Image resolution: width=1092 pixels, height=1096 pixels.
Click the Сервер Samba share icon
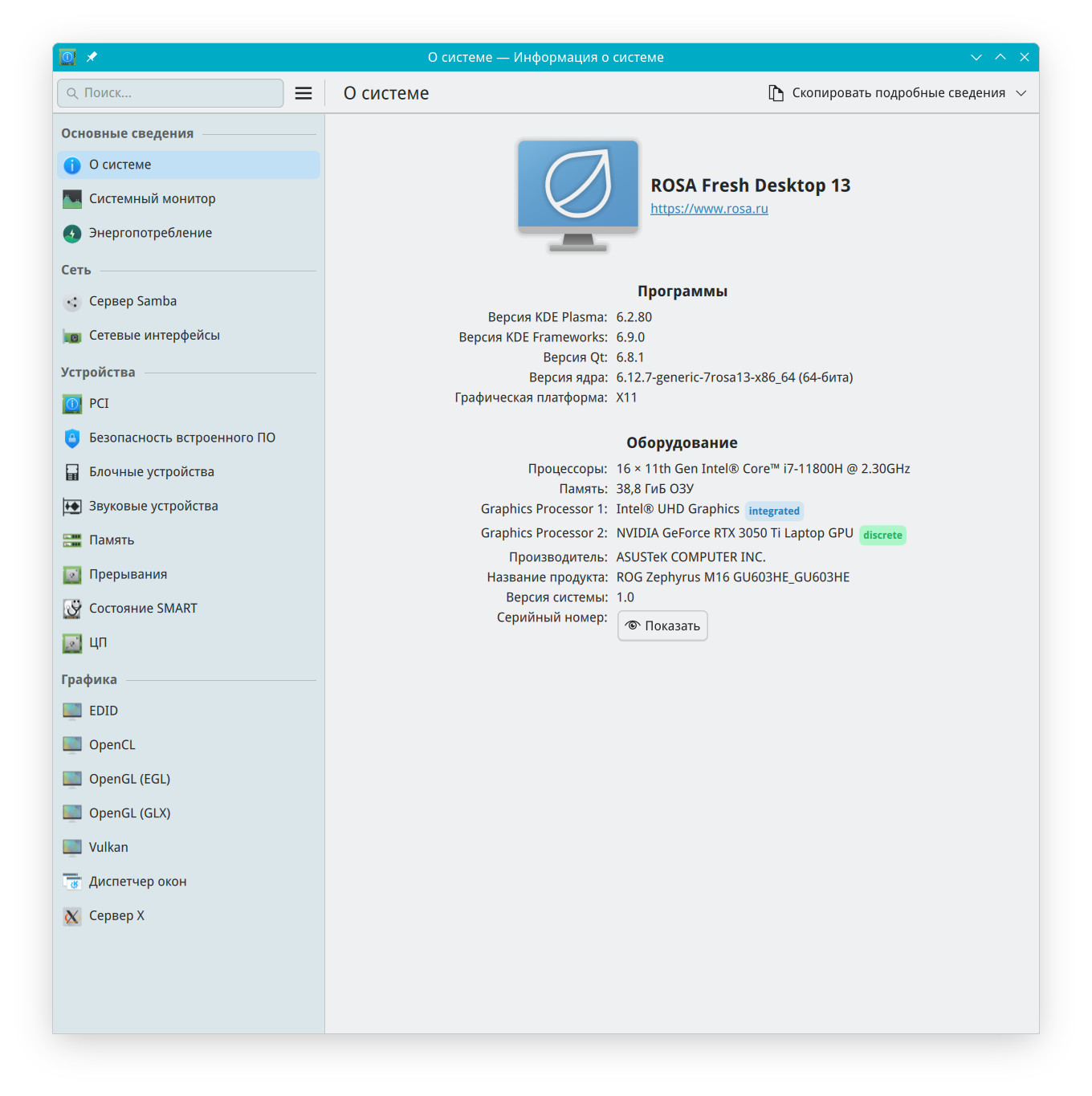tap(72, 302)
